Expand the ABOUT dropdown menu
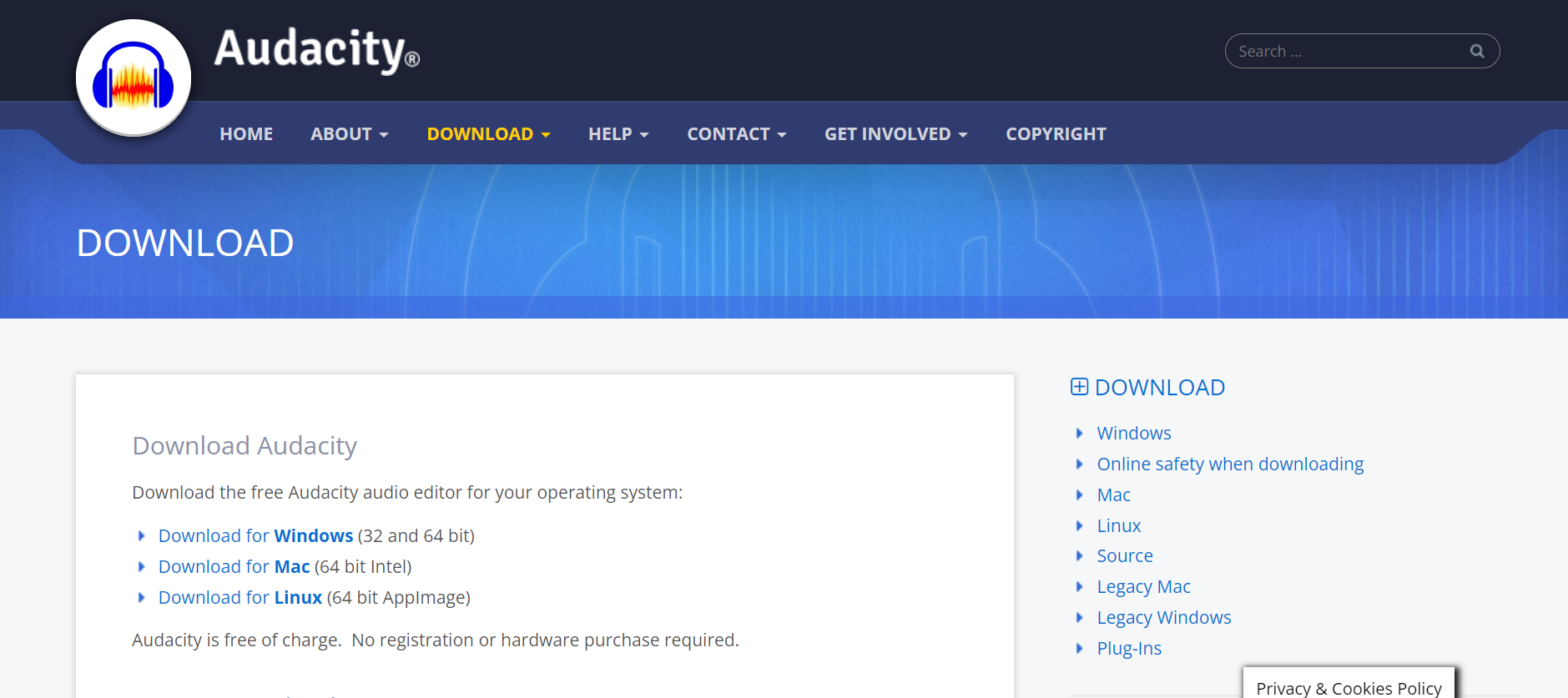The width and height of the screenshot is (1568, 698). coord(349,134)
